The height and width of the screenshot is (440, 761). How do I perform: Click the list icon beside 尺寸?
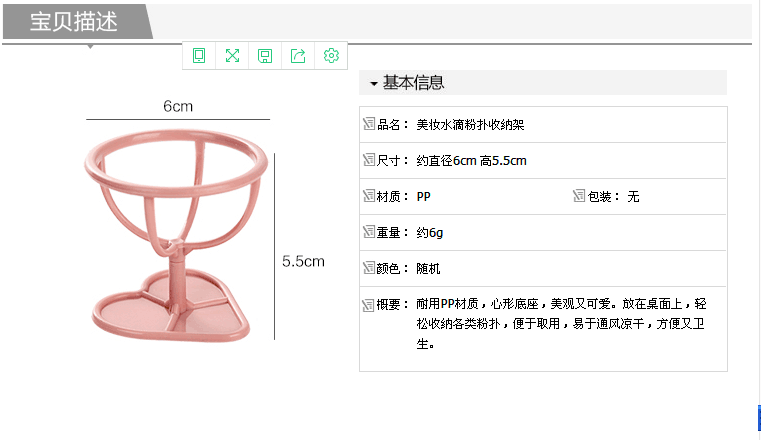pyautogui.click(x=368, y=160)
